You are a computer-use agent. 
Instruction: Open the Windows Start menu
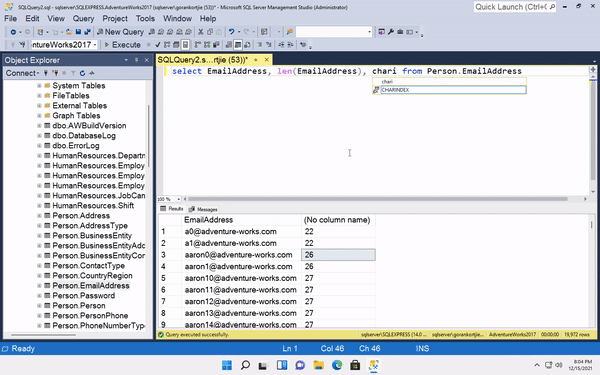coord(227,365)
